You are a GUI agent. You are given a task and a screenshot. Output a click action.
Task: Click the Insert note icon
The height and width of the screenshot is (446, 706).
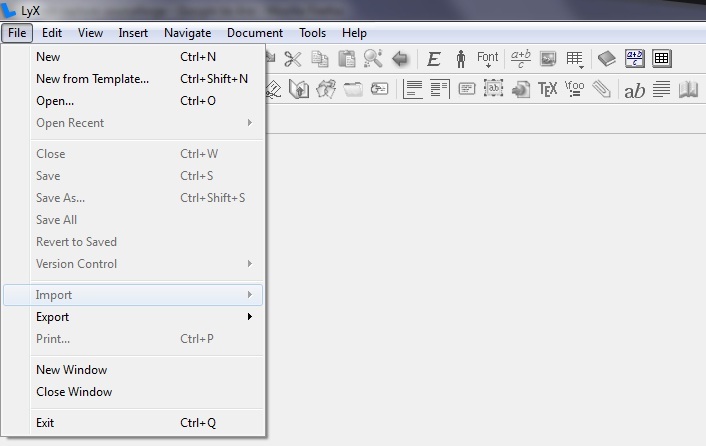[467, 89]
